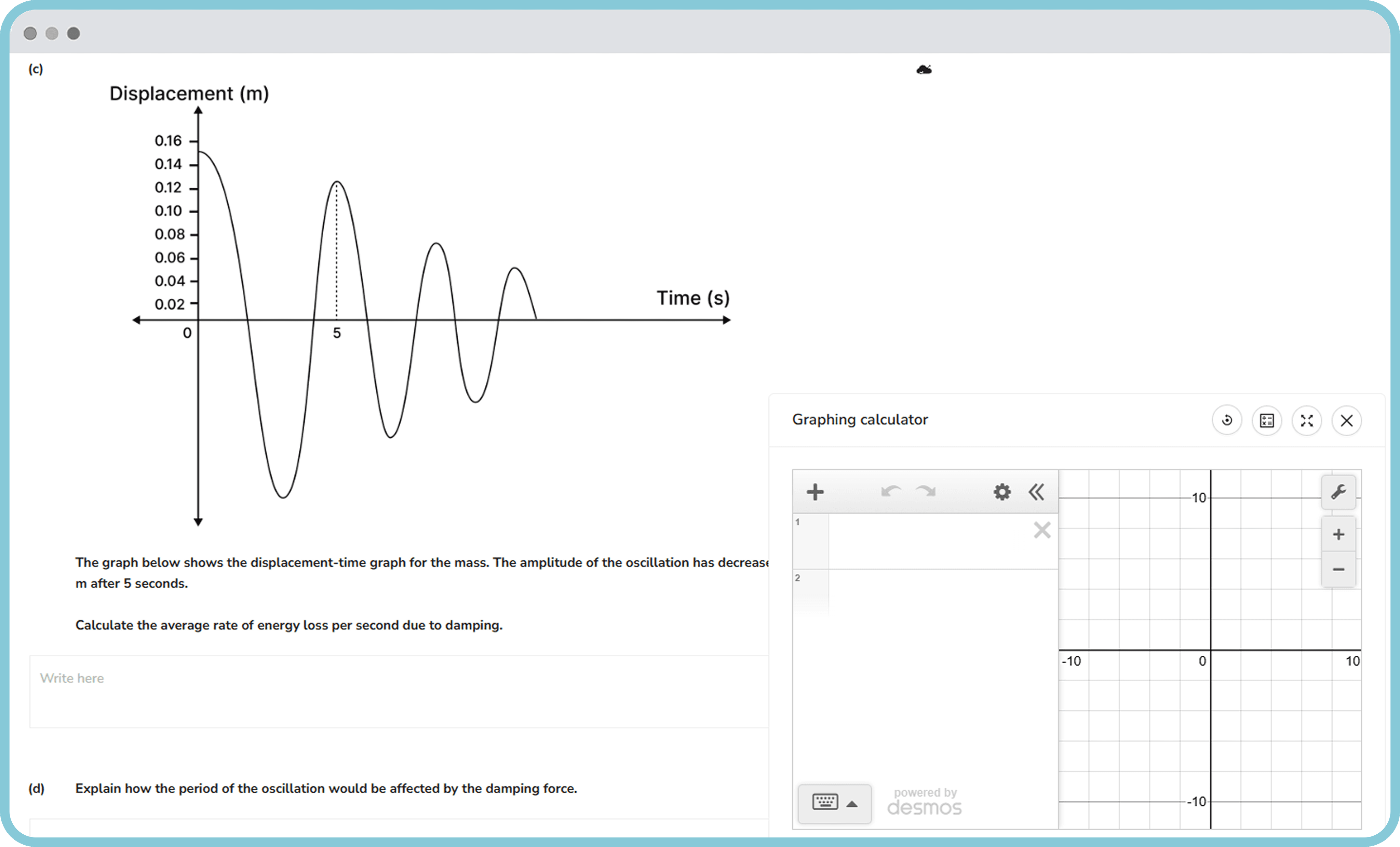Expand graphing calculator to fullscreen
1400x847 pixels.
1306,421
